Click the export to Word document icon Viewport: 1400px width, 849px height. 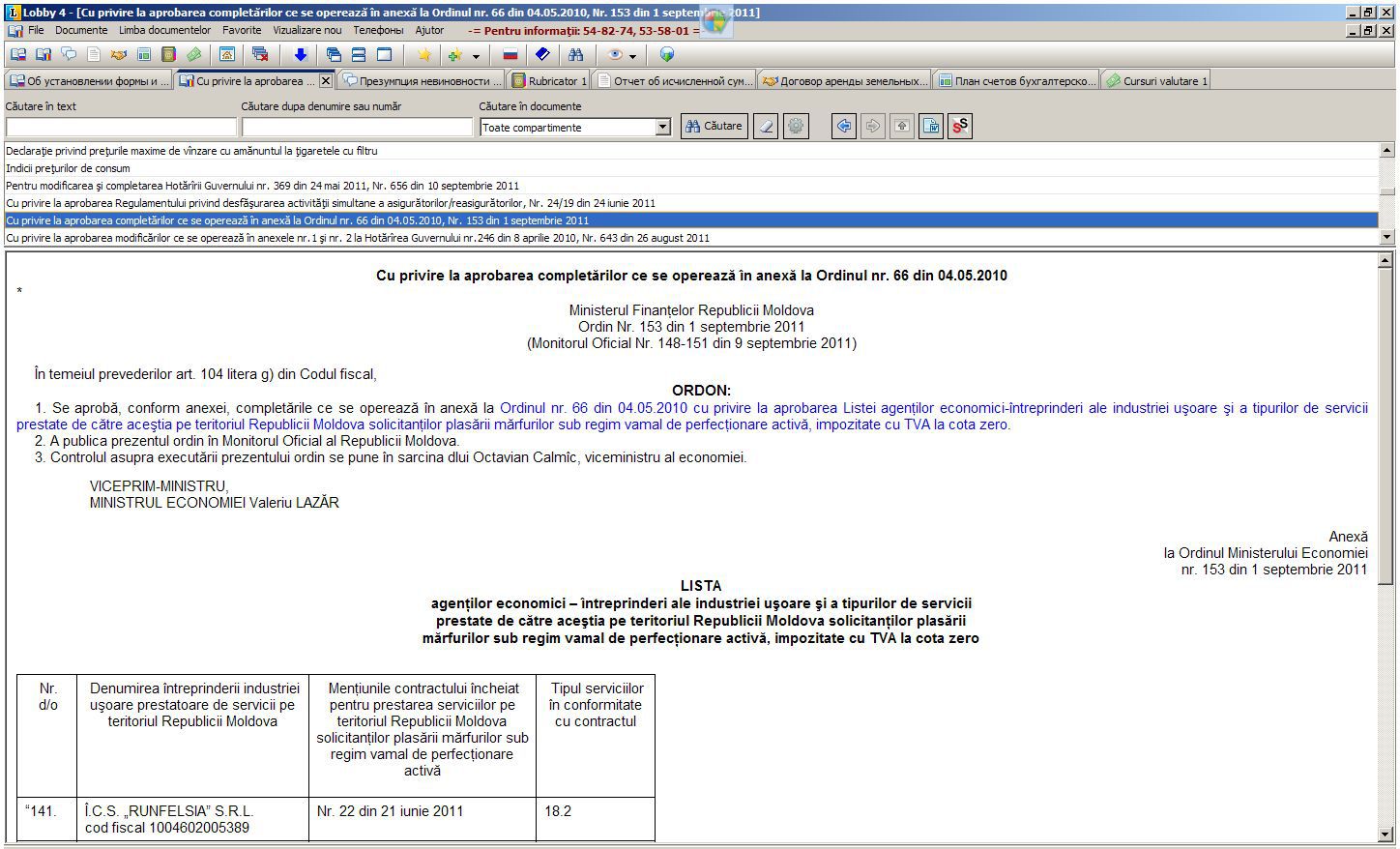(x=931, y=126)
